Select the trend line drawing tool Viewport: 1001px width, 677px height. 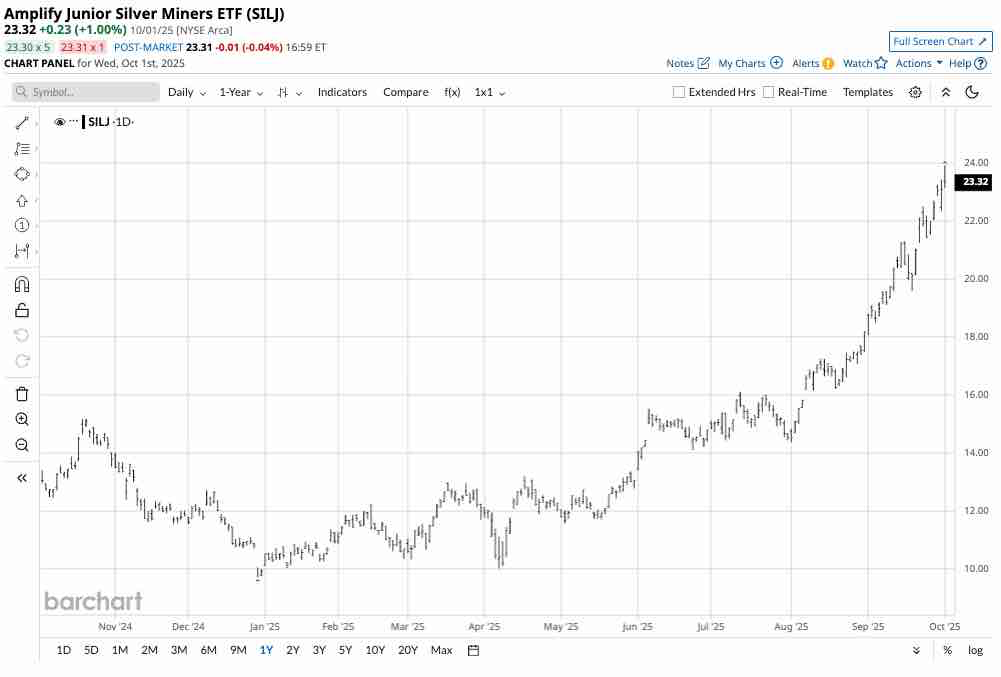[22, 123]
